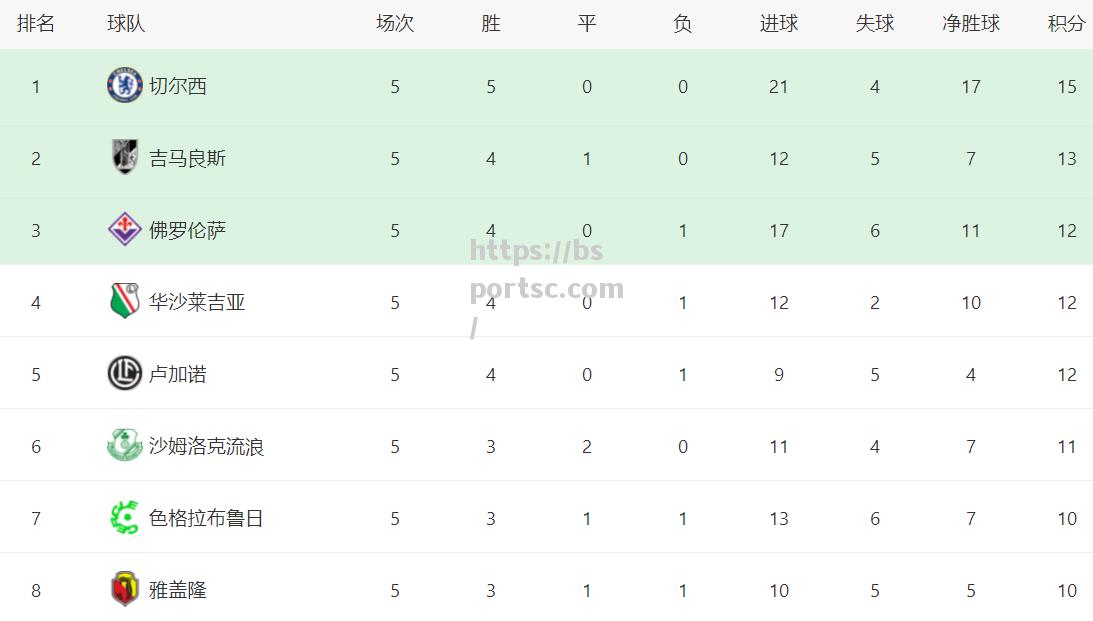
Task: Click the Jagiellonia (雅盖隆) red-yellow crest icon
Action: tap(125, 590)
